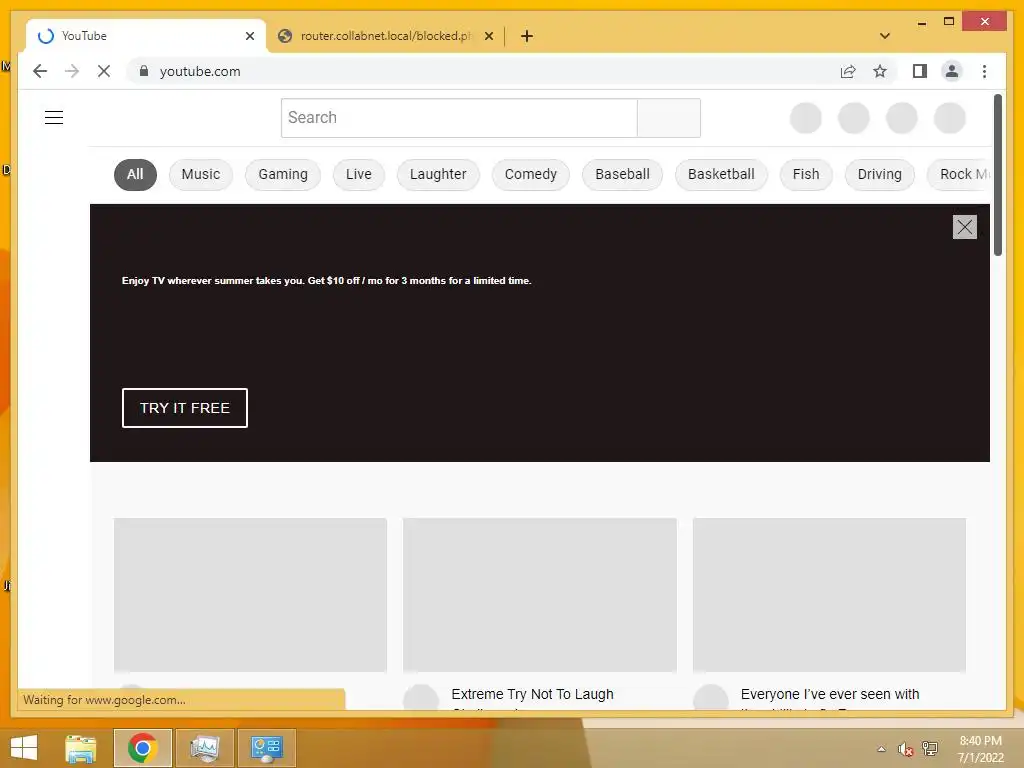
Task: Click the Chrome taskbar icon
Action: click(142, 748)
